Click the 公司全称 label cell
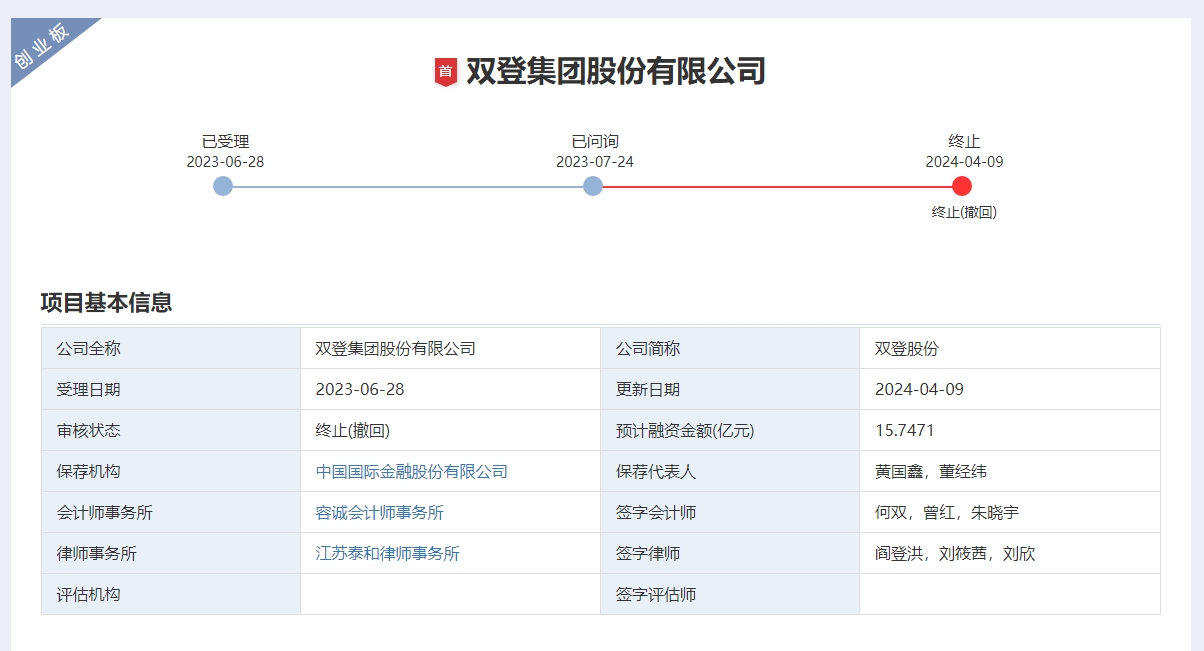 (171, 349)
